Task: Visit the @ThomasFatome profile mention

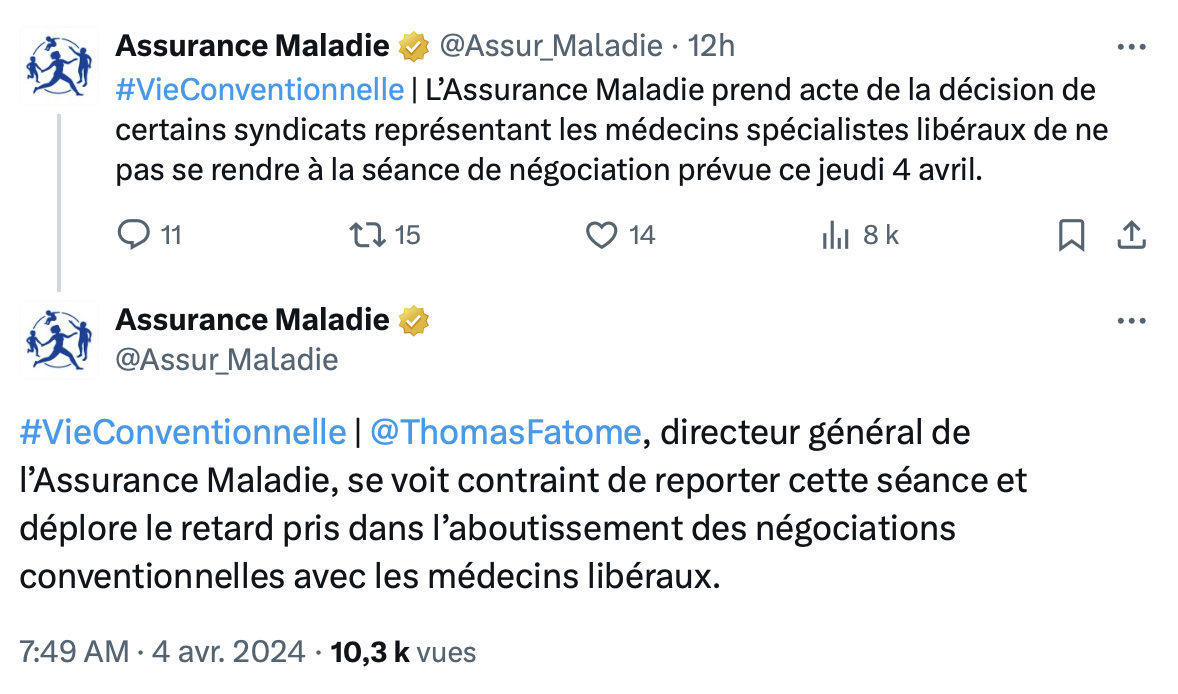Action: tap(506, 433)
